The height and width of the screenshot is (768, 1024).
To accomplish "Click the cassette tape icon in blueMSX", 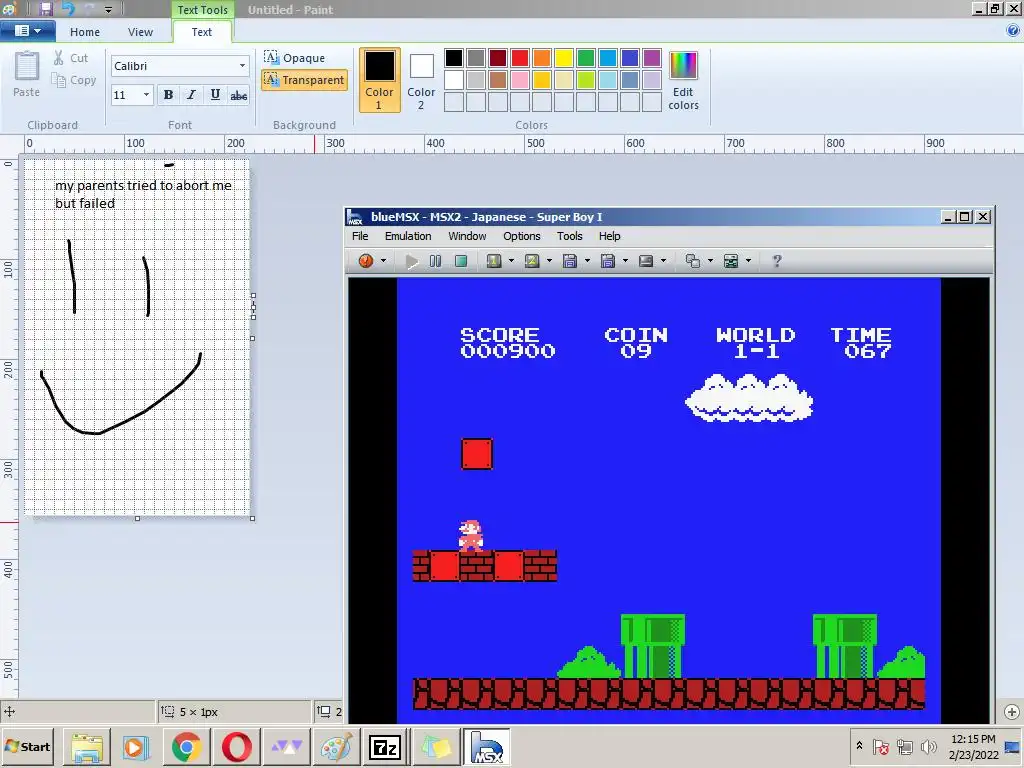I will (646, 261).
